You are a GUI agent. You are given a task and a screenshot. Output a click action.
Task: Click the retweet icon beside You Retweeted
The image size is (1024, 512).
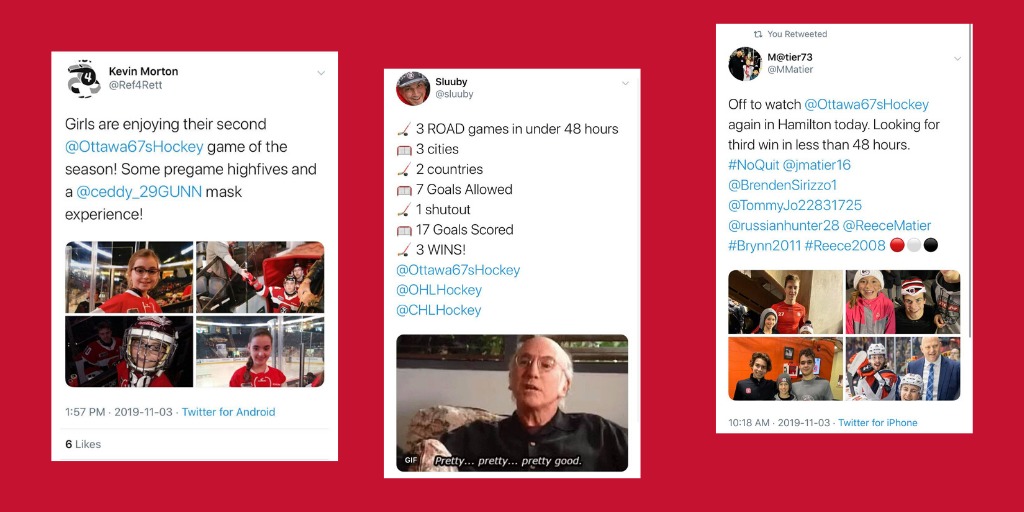758,34
